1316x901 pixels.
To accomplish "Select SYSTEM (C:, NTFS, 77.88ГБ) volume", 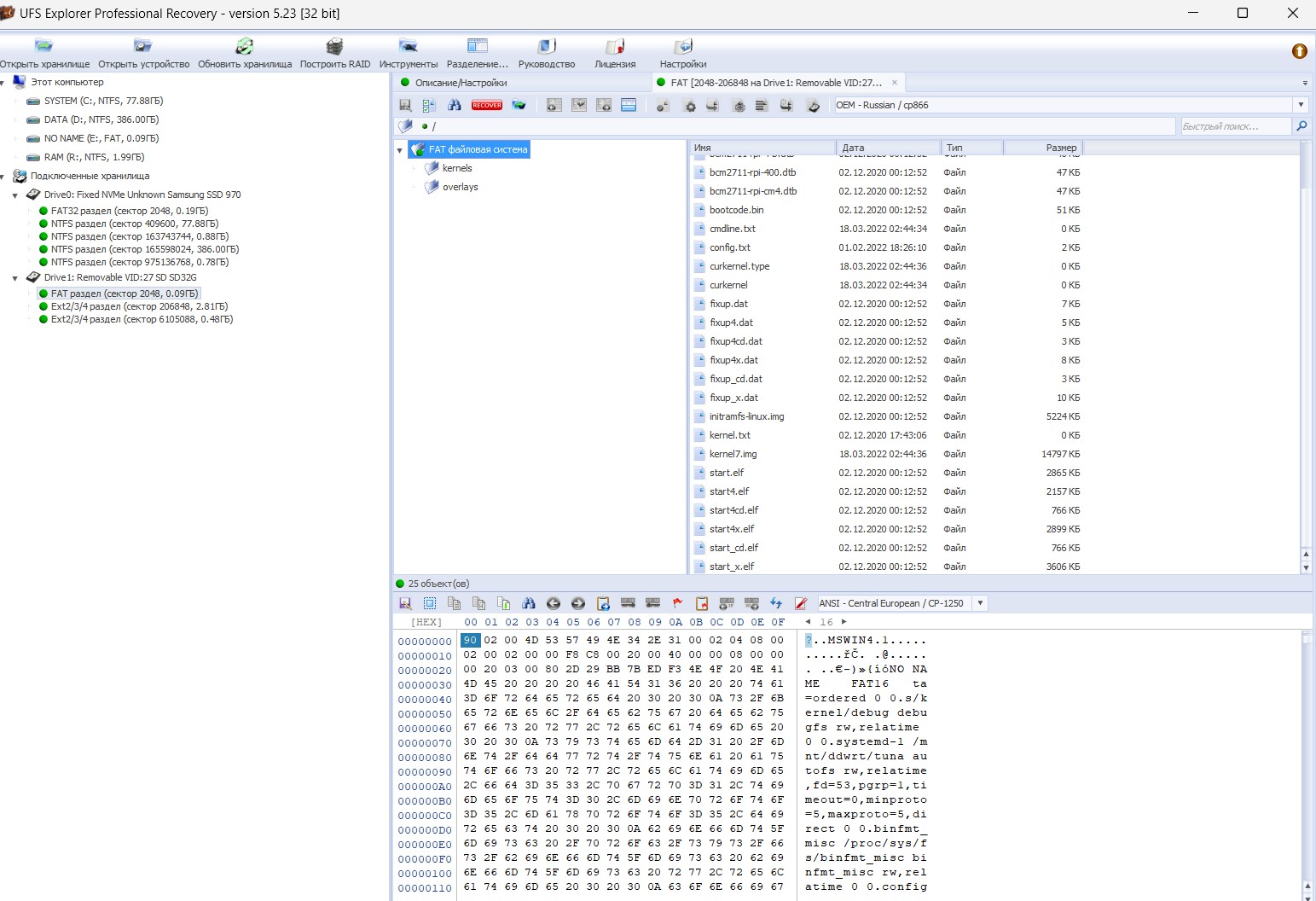I will [103, 101].
